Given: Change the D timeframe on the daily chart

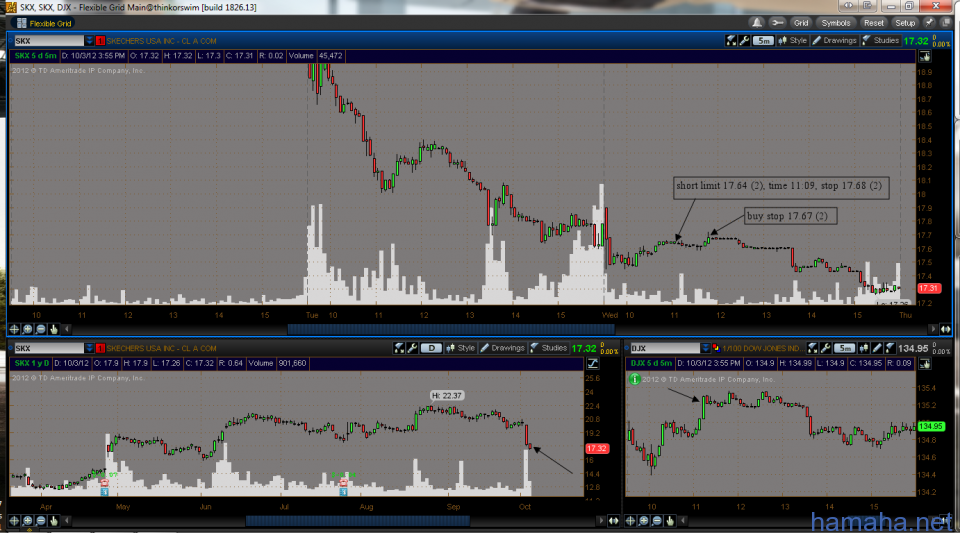Looking at the screenshot, I should click(431, 348).
